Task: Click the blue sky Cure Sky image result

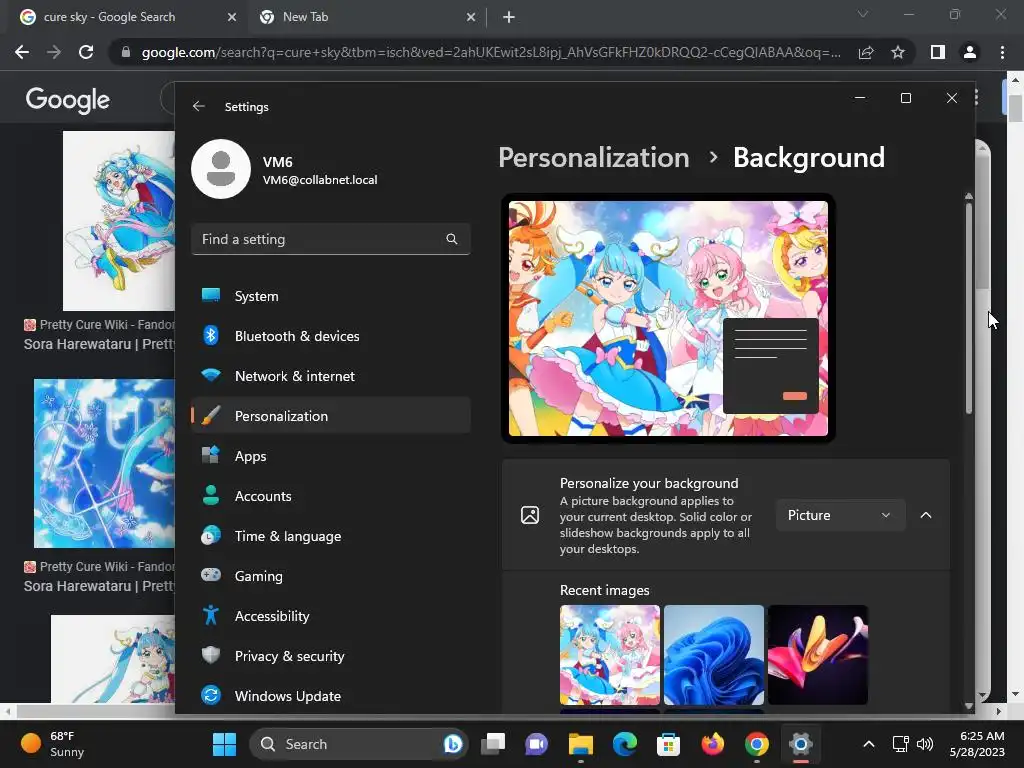Action: (x=104, y=463)
